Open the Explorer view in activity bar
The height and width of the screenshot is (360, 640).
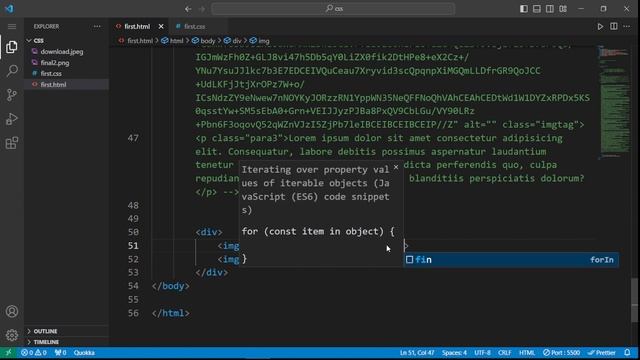coord(12,47)
